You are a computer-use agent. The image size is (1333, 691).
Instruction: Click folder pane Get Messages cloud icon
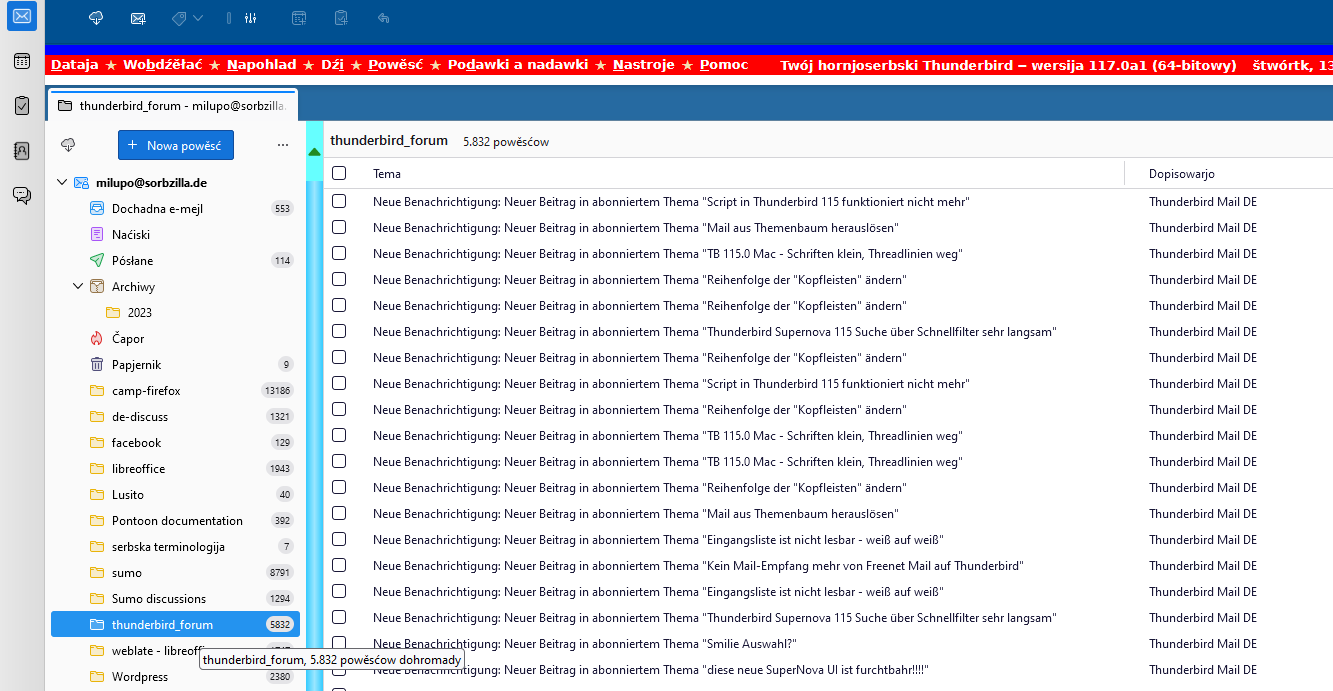(69, 145)
